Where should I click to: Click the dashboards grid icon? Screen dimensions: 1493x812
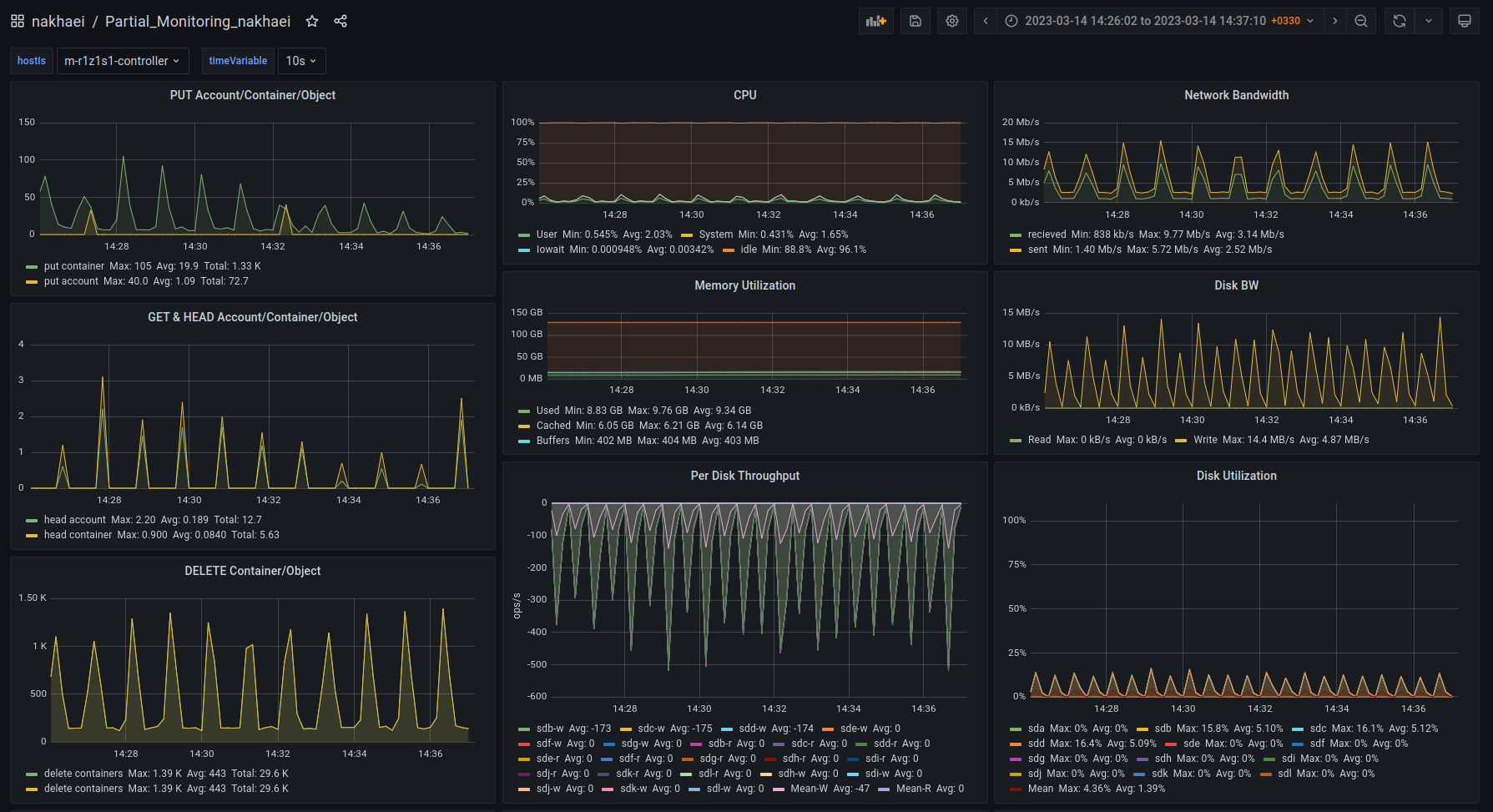tap(17, 21)
